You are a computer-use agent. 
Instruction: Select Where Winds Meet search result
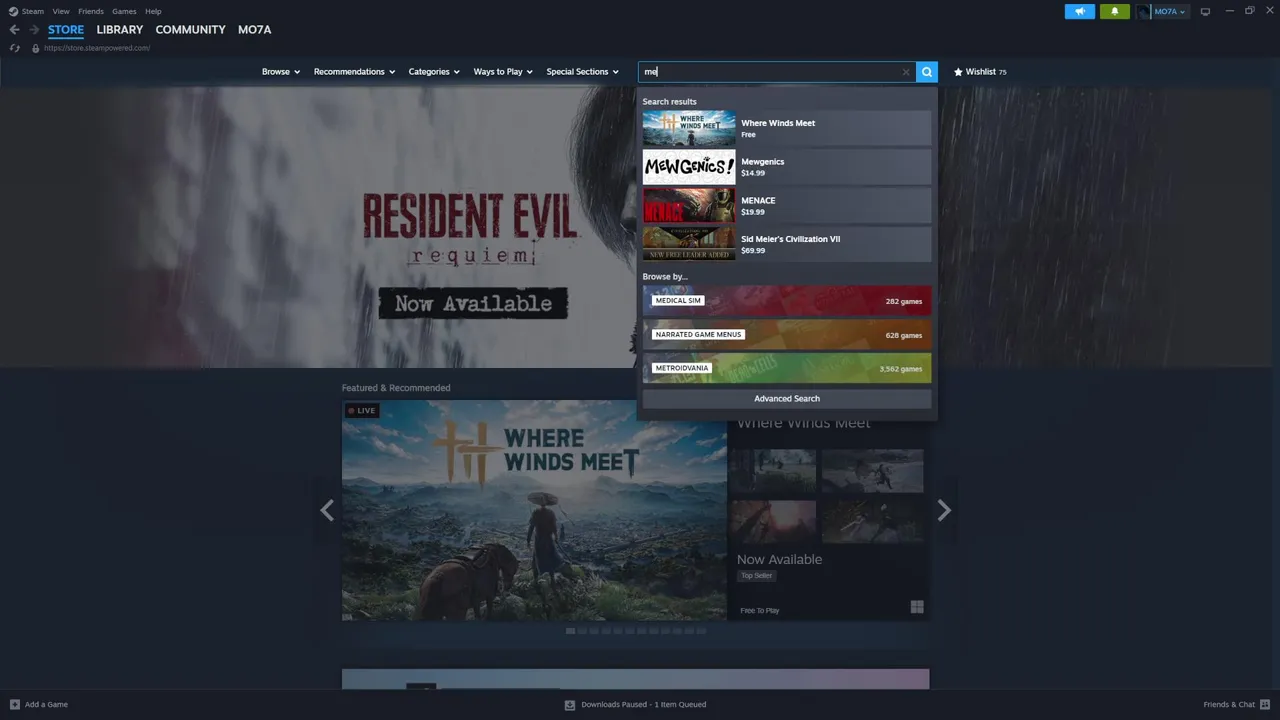pos(787,128)
